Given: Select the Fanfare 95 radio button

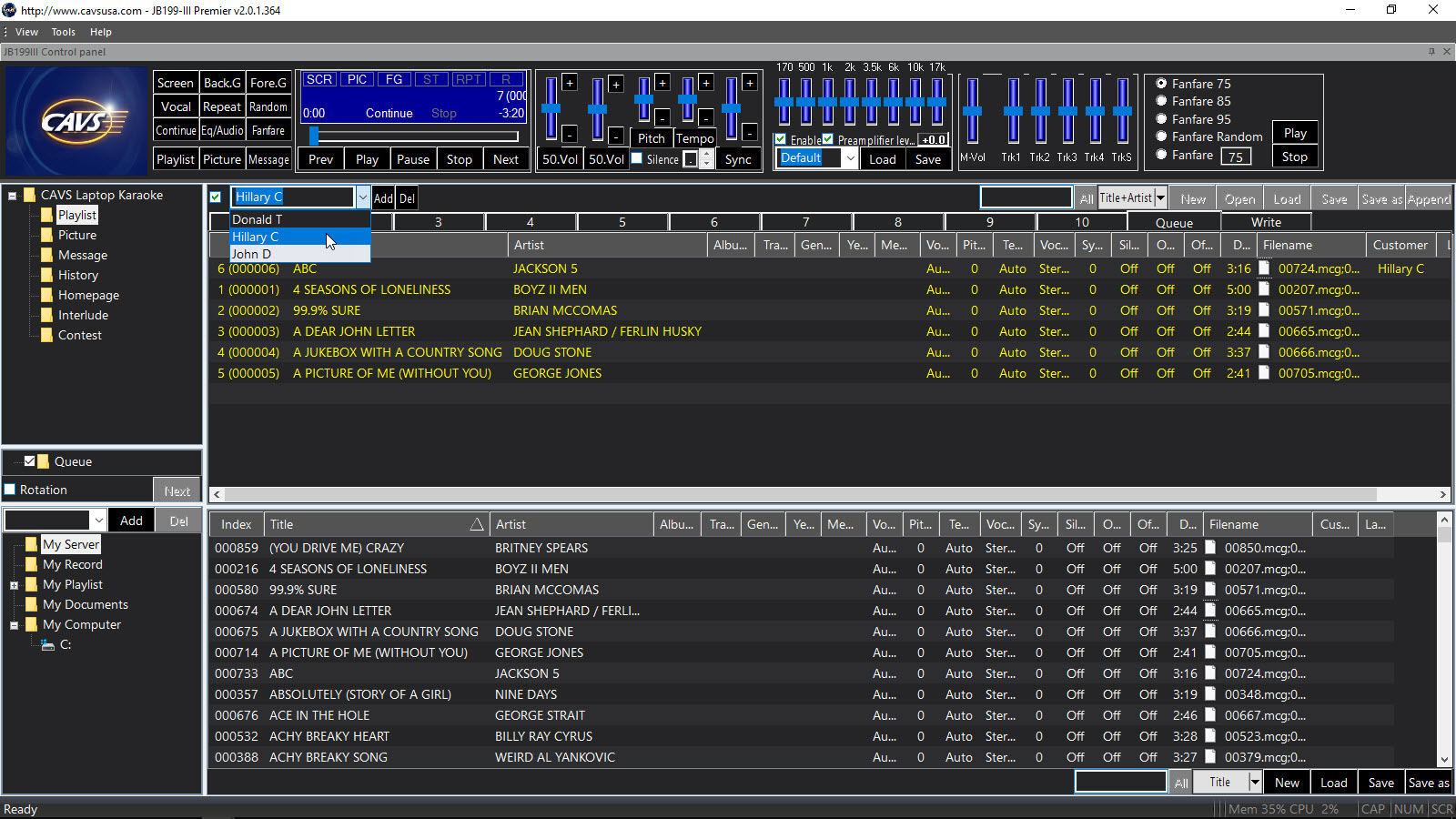Looking at the screenshot, I should click(1161, 119).
